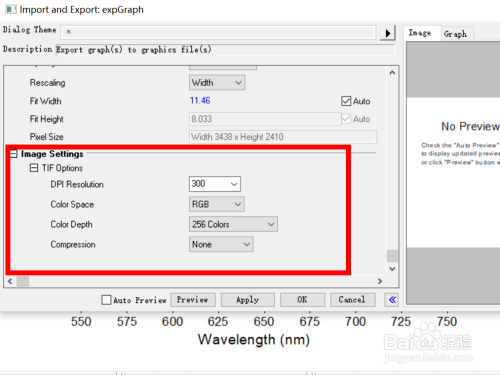The height and width of the screenshot is (375, 500).
Task: Click the 700 axis tick label
Action: 355,322
